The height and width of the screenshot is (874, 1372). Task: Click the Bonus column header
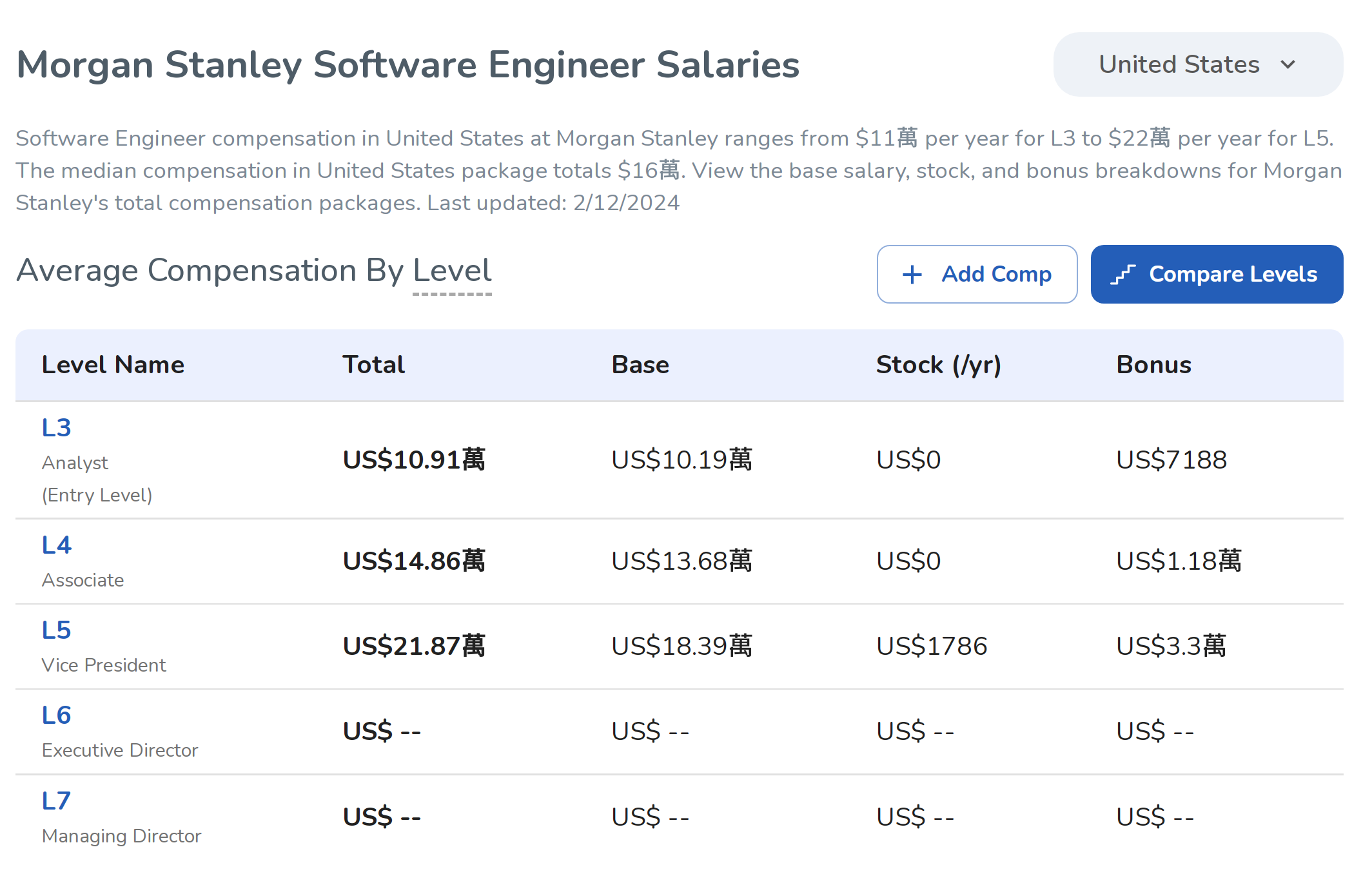pyautogui.click(x=1153, y=365)
